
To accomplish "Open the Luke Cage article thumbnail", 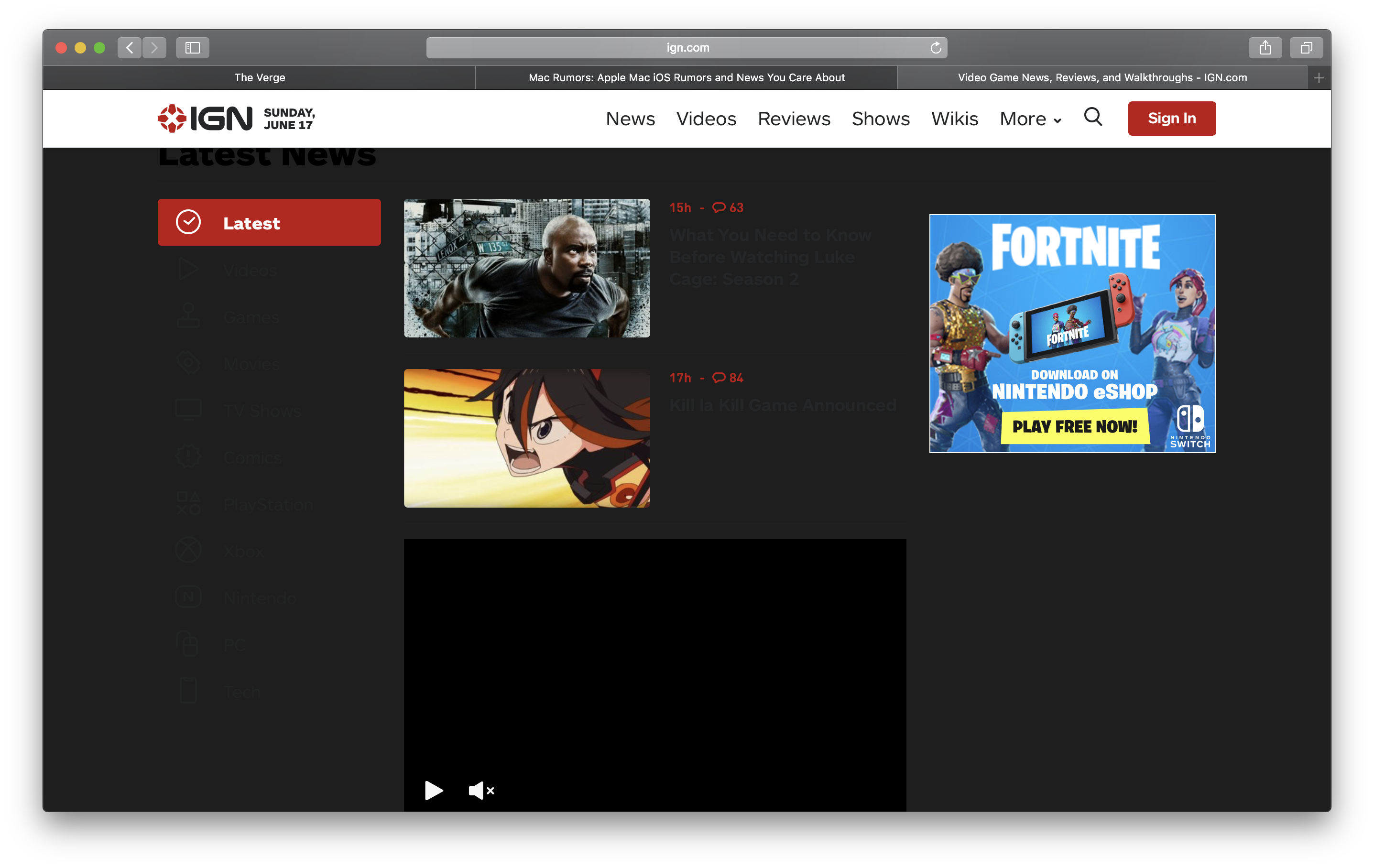I will (x=527, y=268).
